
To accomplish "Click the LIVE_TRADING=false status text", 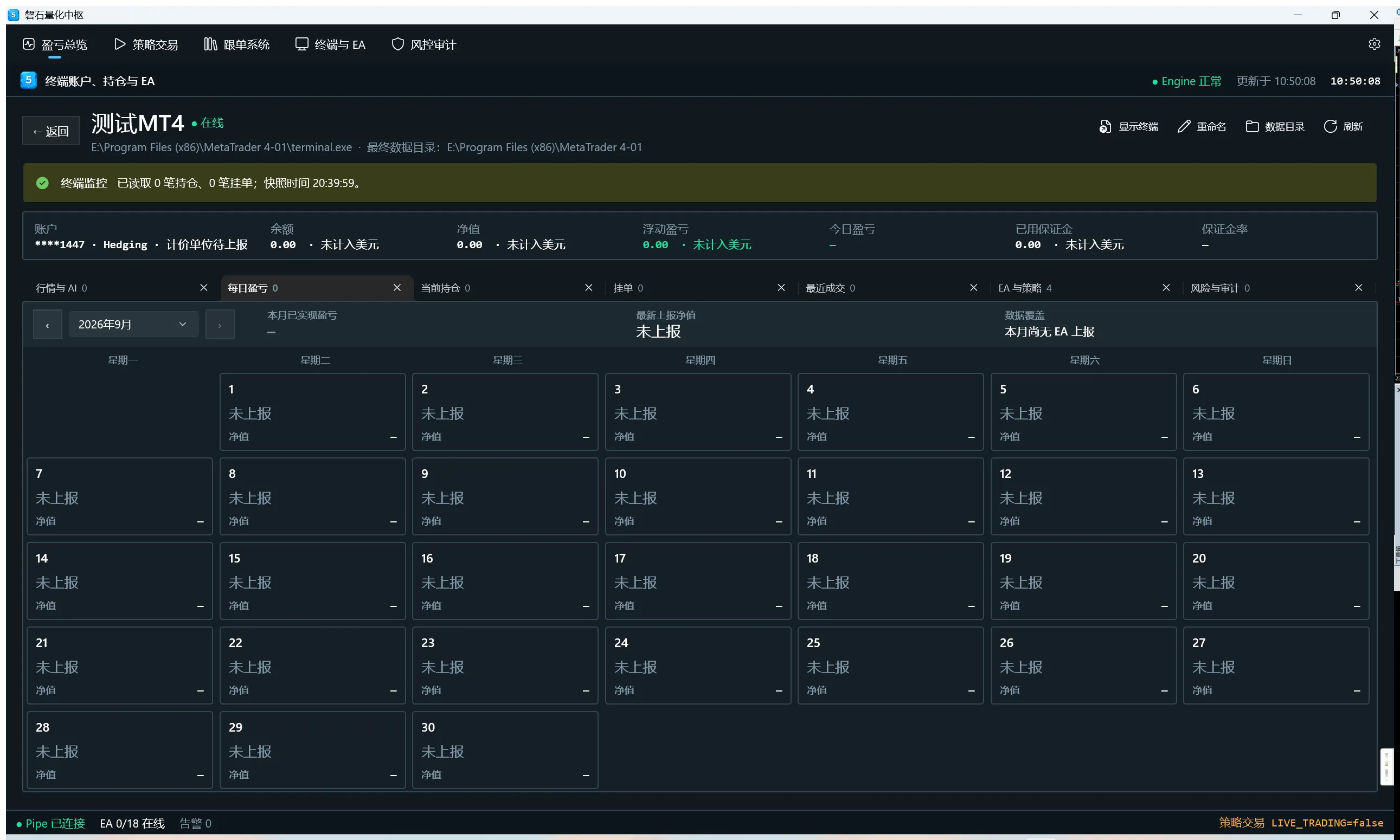I will (1327, 823).
